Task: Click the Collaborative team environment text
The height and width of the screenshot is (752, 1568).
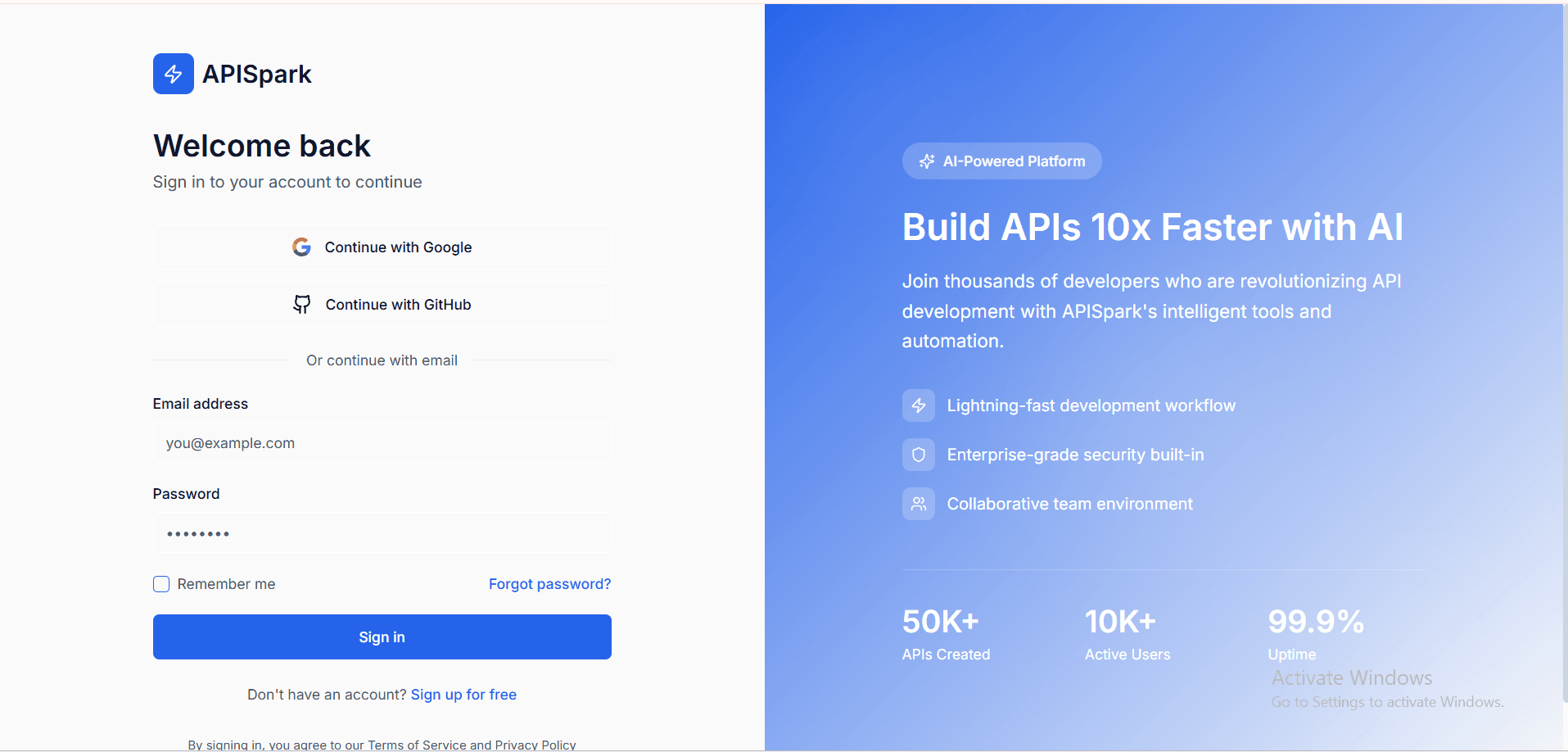Action: click(1070, 504)
